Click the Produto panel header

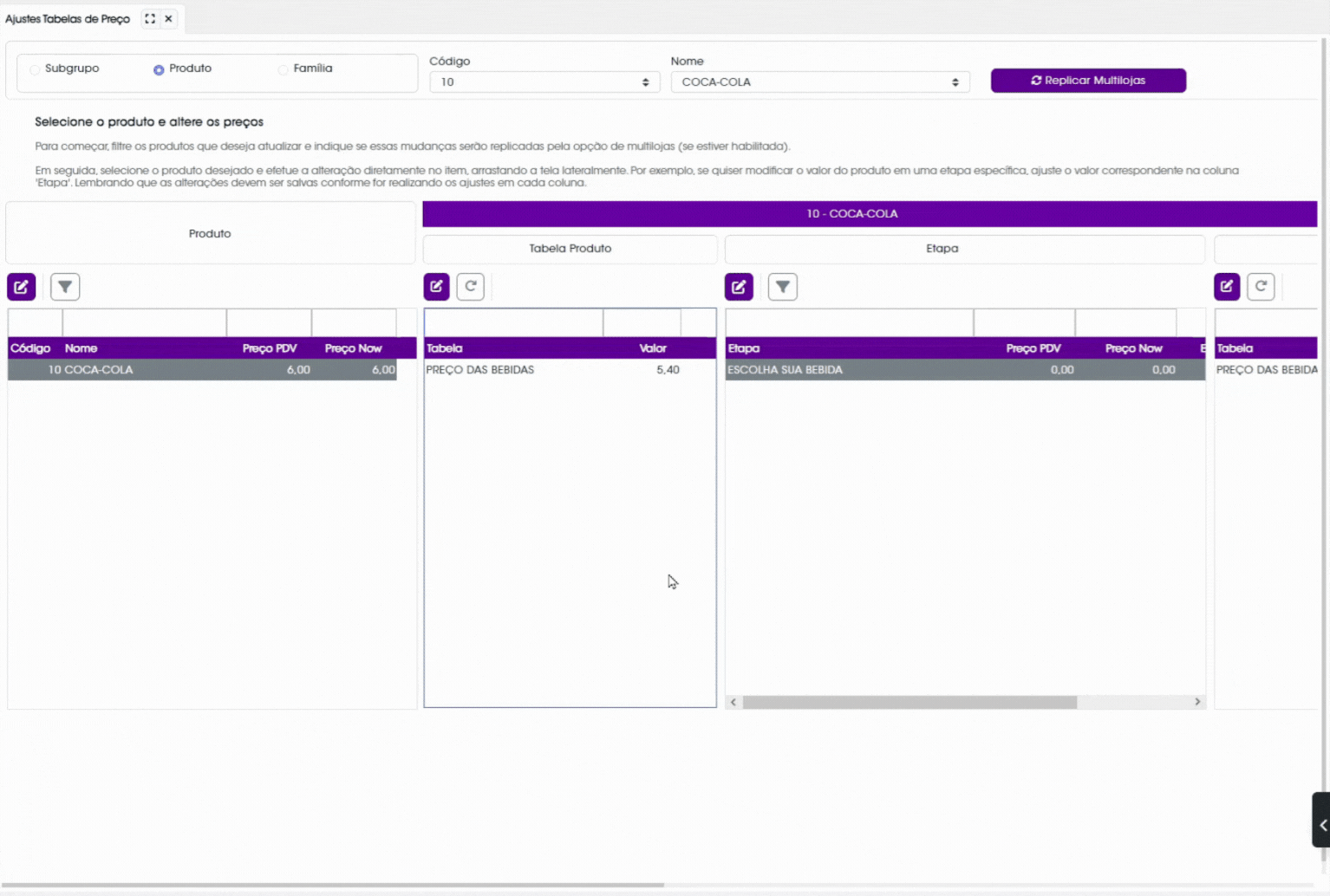210,233
